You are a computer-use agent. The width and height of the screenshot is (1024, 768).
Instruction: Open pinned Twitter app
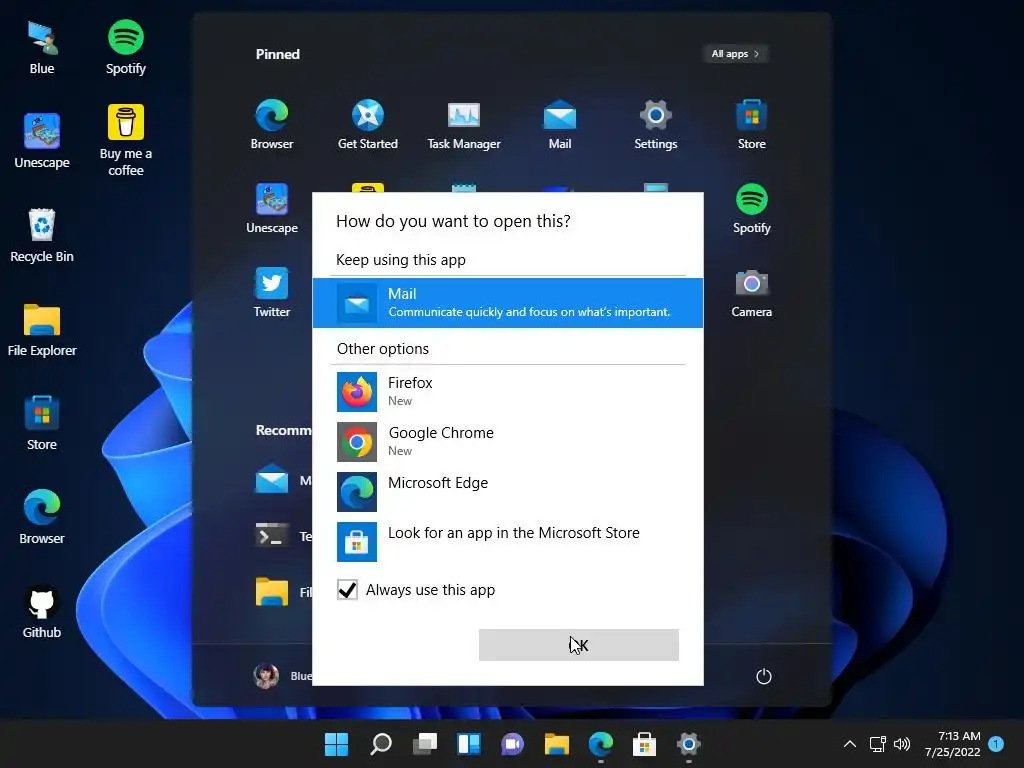coord(272,293)
